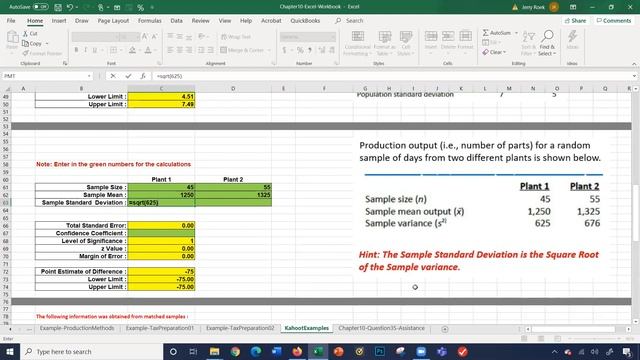This screenshot has height=360, width=640.
Task: Click the percent style icon in Quick Access
Action: 140,7
